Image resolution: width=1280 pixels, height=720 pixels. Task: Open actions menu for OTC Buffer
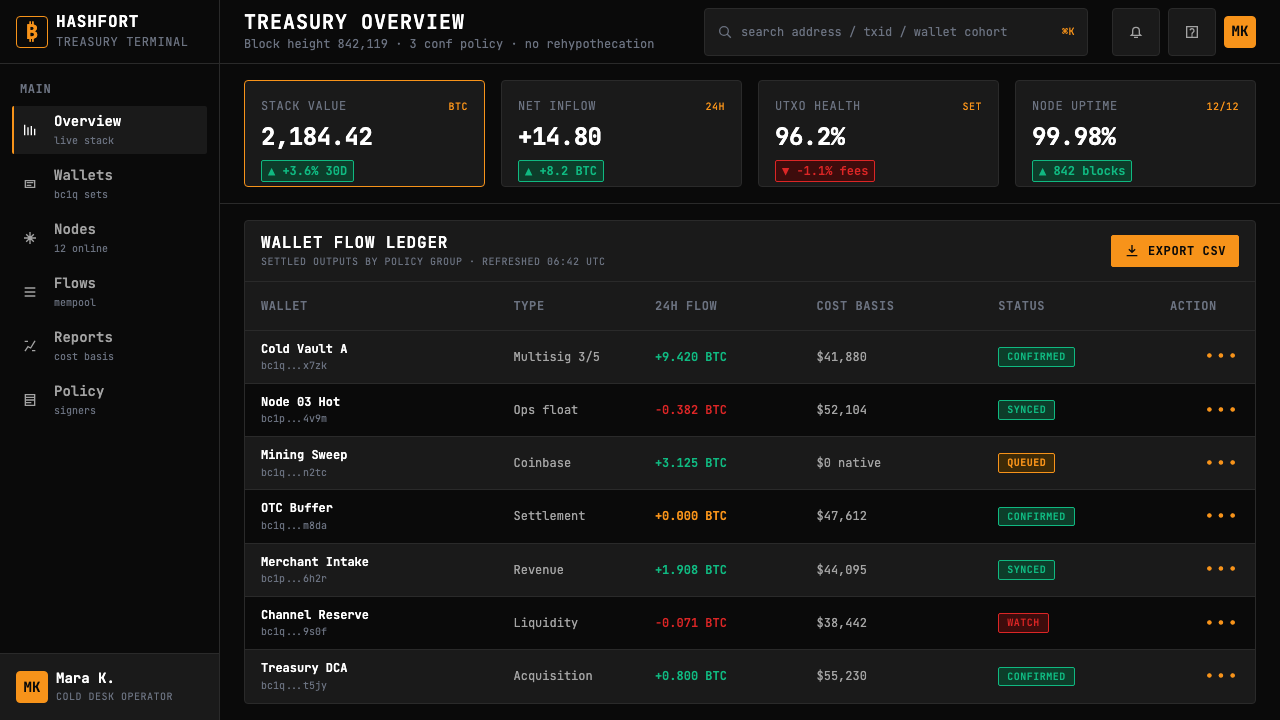point(1221,516)
